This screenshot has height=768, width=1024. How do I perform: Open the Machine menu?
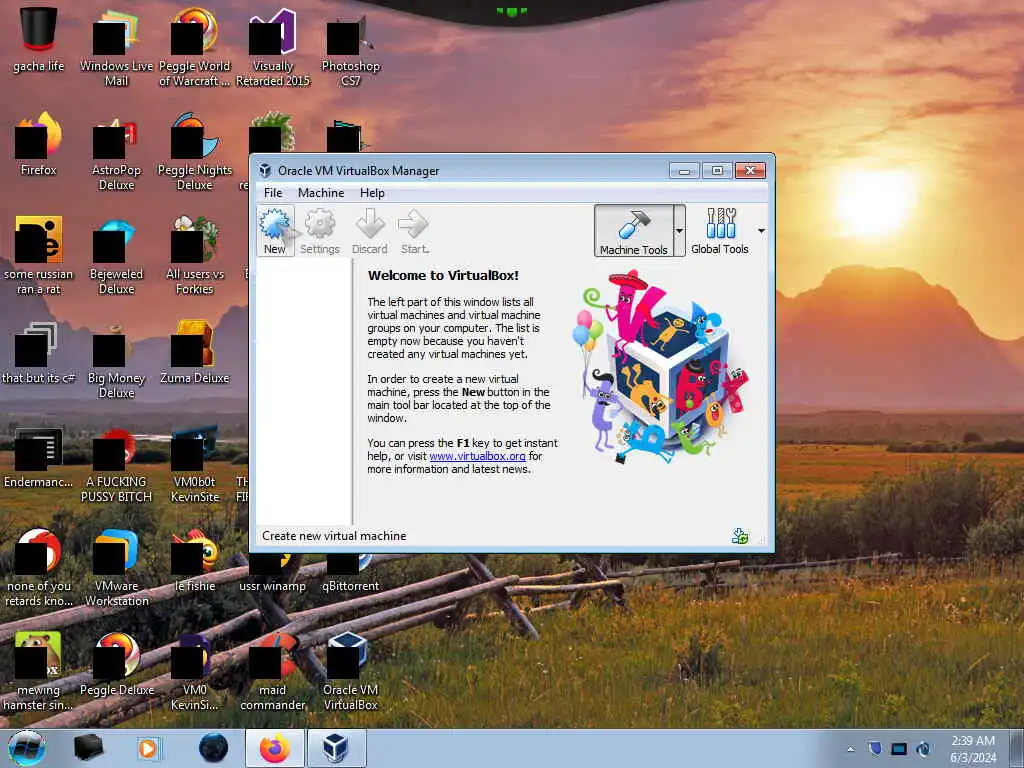click(321, 193)
